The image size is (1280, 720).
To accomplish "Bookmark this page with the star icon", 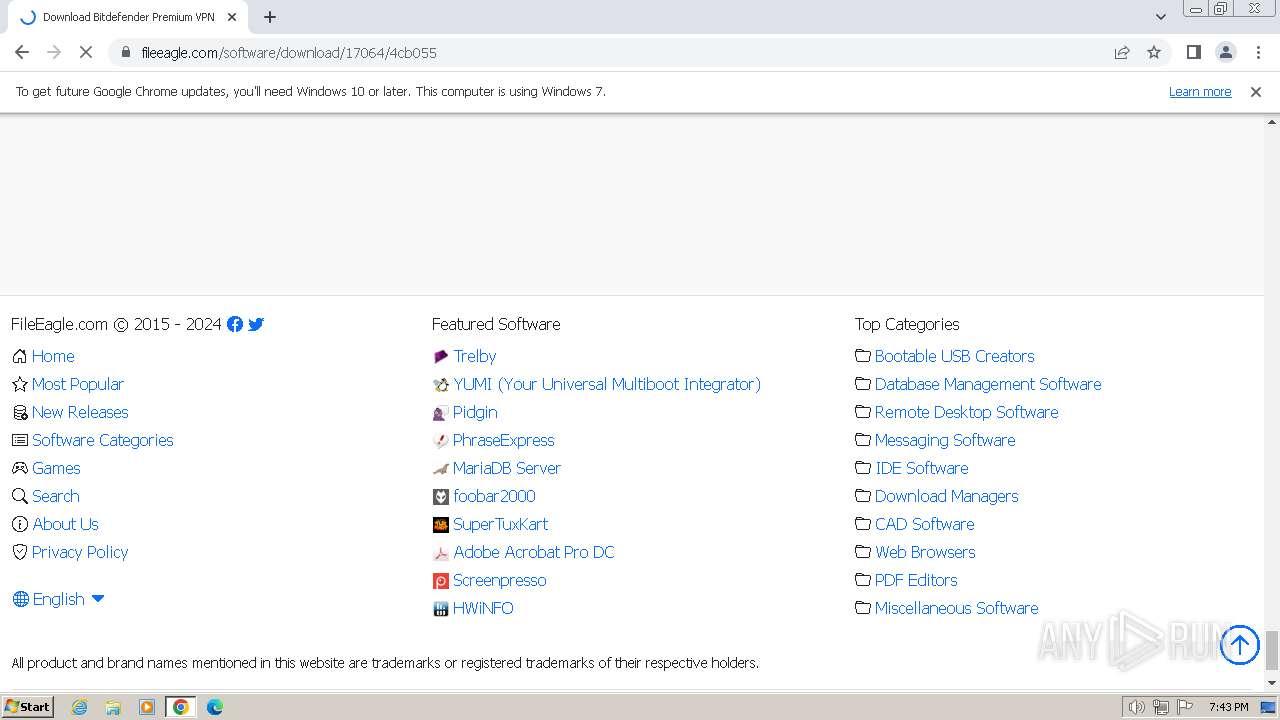I will pyautogui.click(x=1154, y=52).
